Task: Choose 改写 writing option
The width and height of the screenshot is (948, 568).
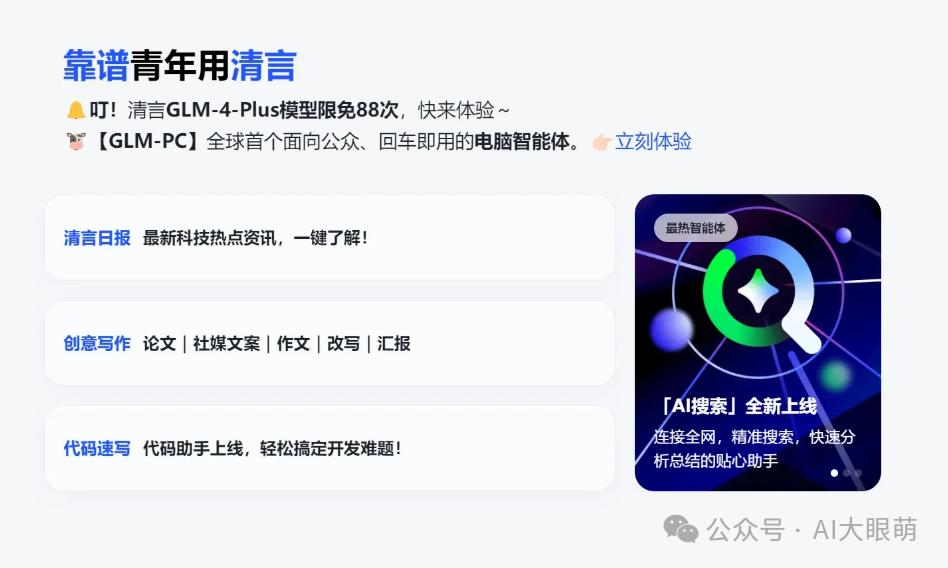Action: click(343, 344)
